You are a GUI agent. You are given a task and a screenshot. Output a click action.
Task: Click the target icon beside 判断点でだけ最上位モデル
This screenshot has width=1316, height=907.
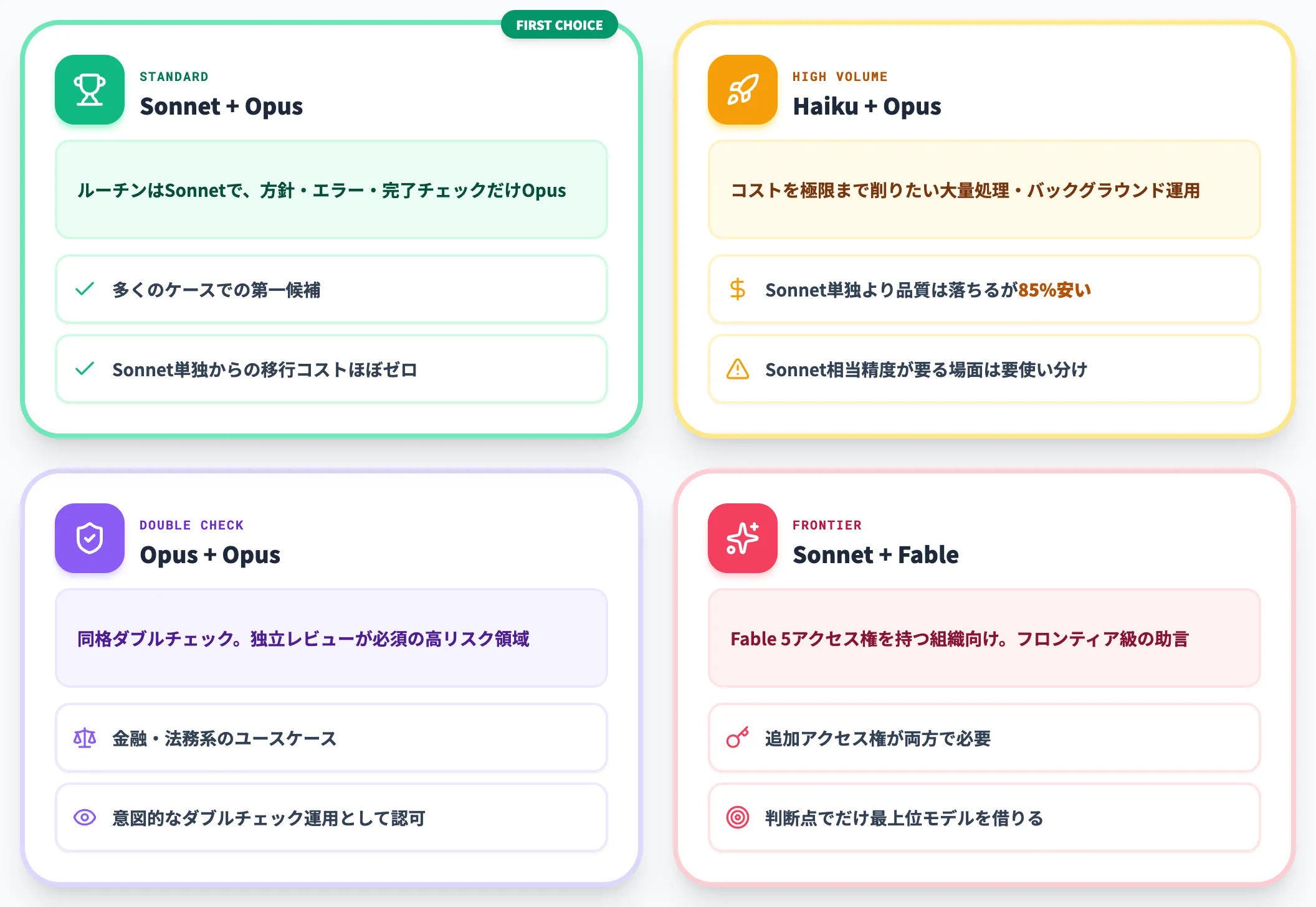click(x=738, y=817)
